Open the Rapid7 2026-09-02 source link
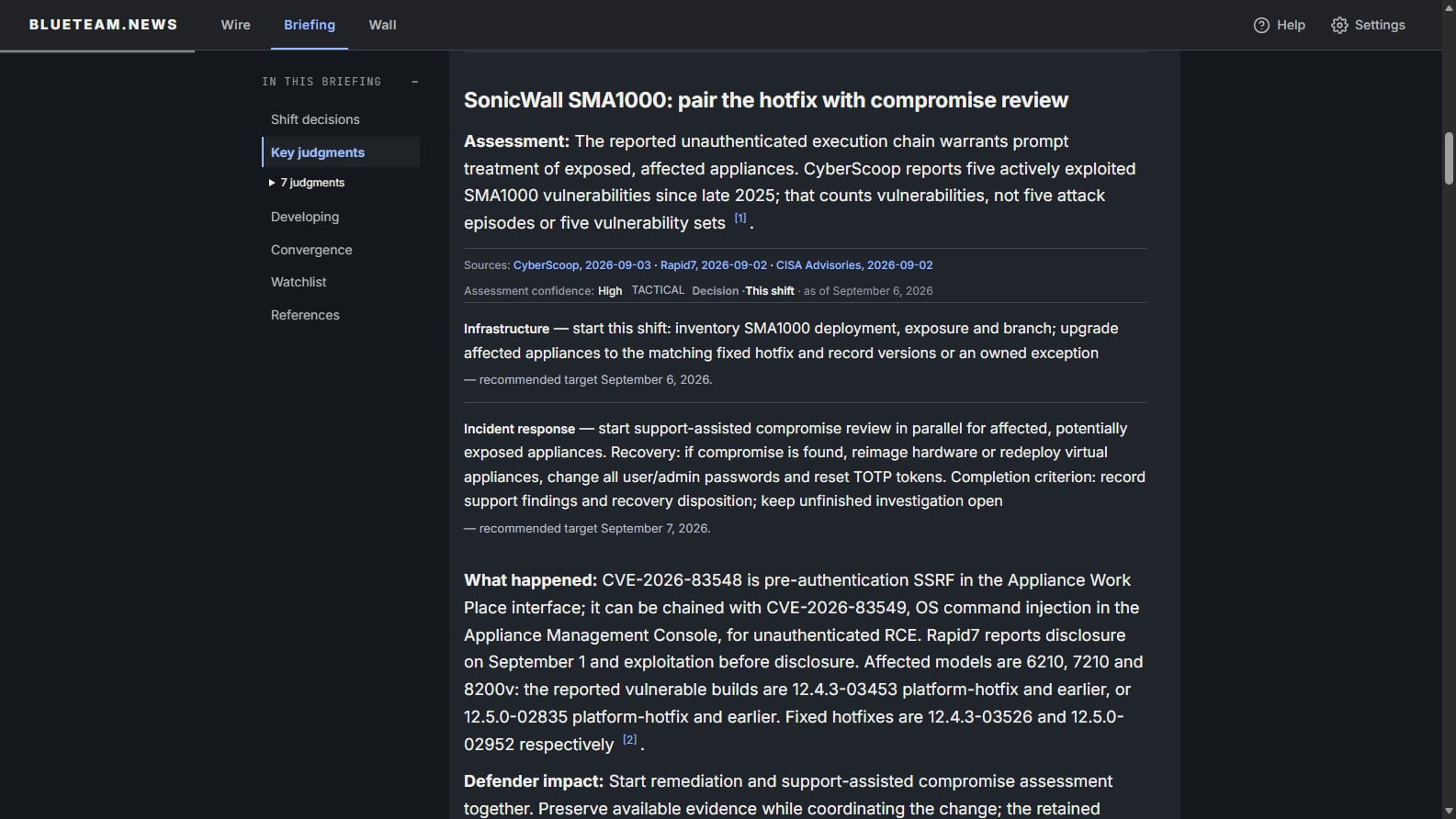This screenshot has height=819, width=1456. click(x=714, y=265)
